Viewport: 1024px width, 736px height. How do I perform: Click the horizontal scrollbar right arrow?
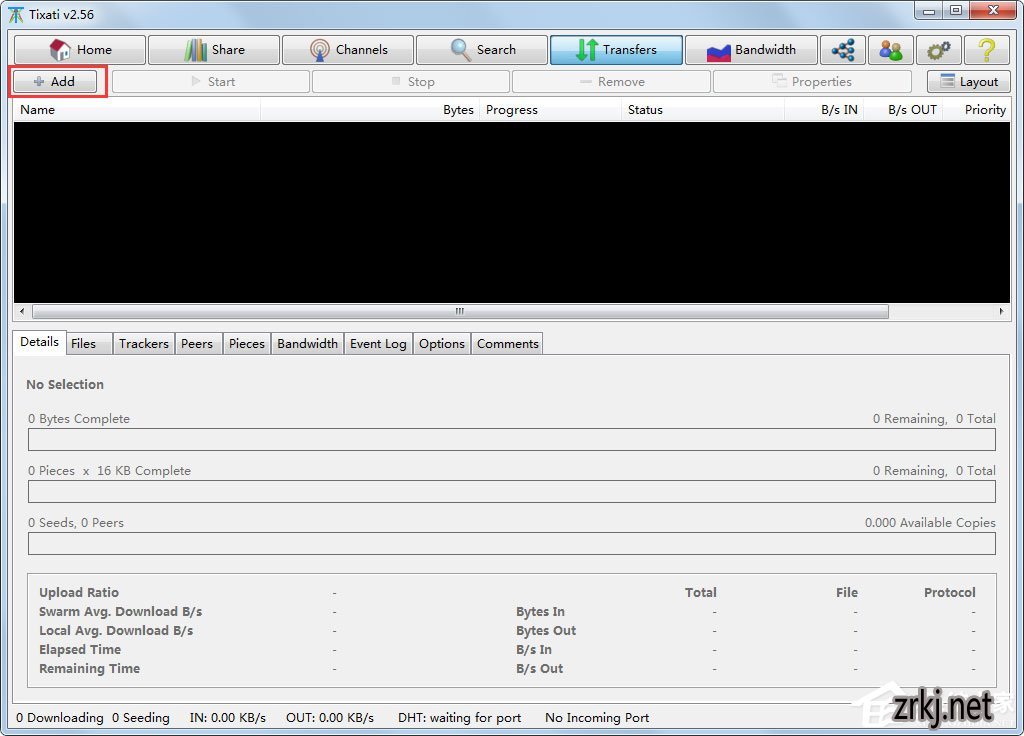click(1001, 312)
